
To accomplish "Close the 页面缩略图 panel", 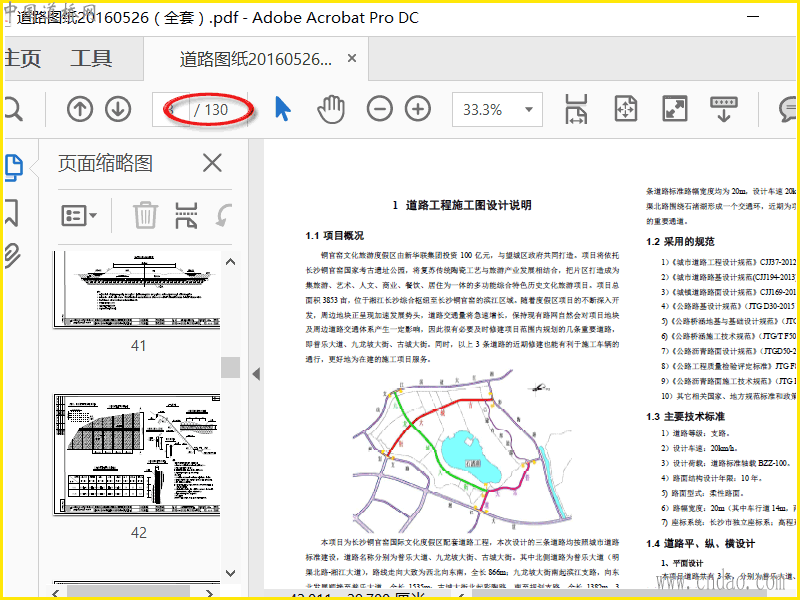I will point(212,163).
